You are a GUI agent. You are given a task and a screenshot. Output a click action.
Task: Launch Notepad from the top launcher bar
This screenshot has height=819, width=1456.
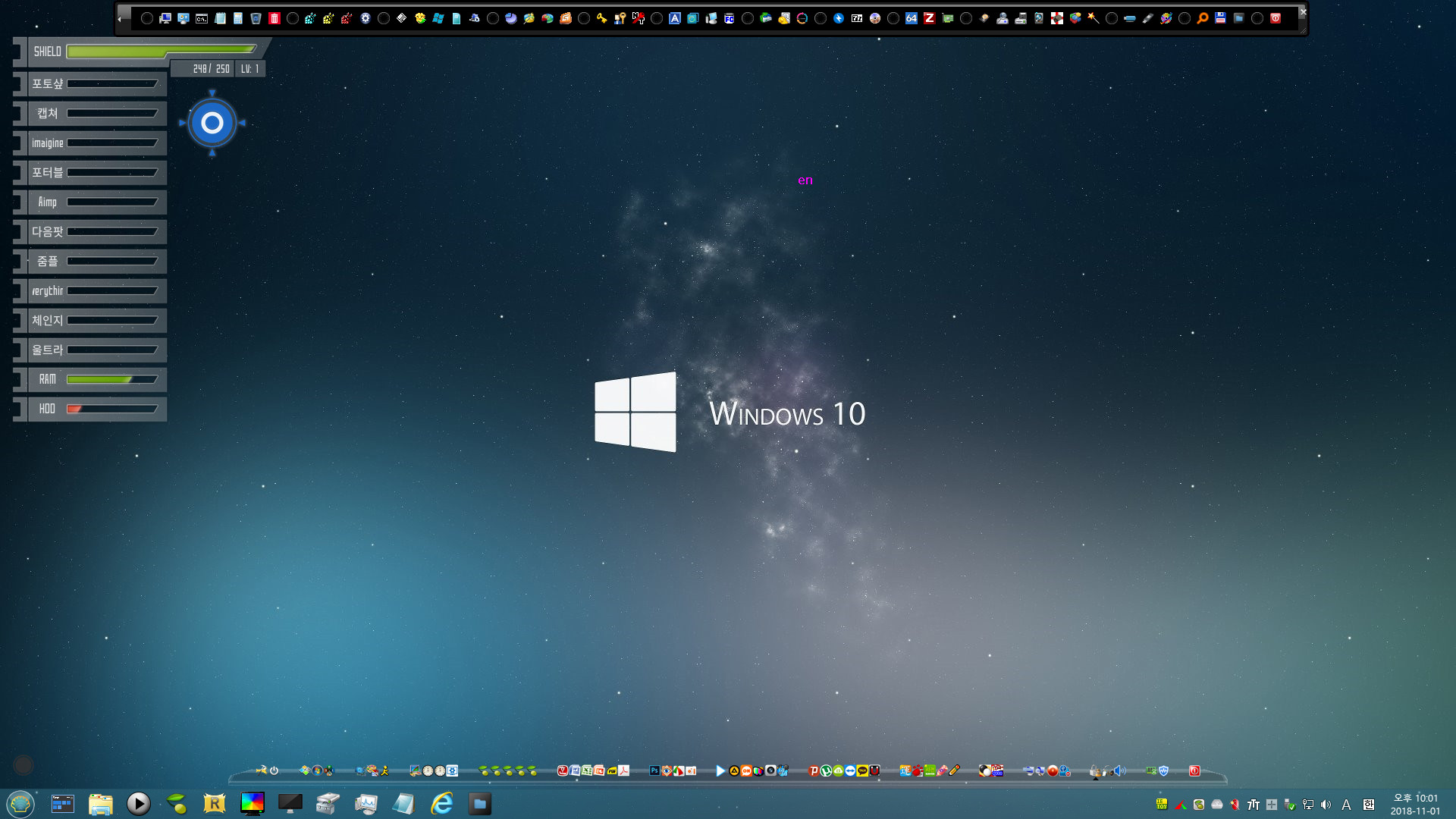pyautogui.click(x=220, y=18)
